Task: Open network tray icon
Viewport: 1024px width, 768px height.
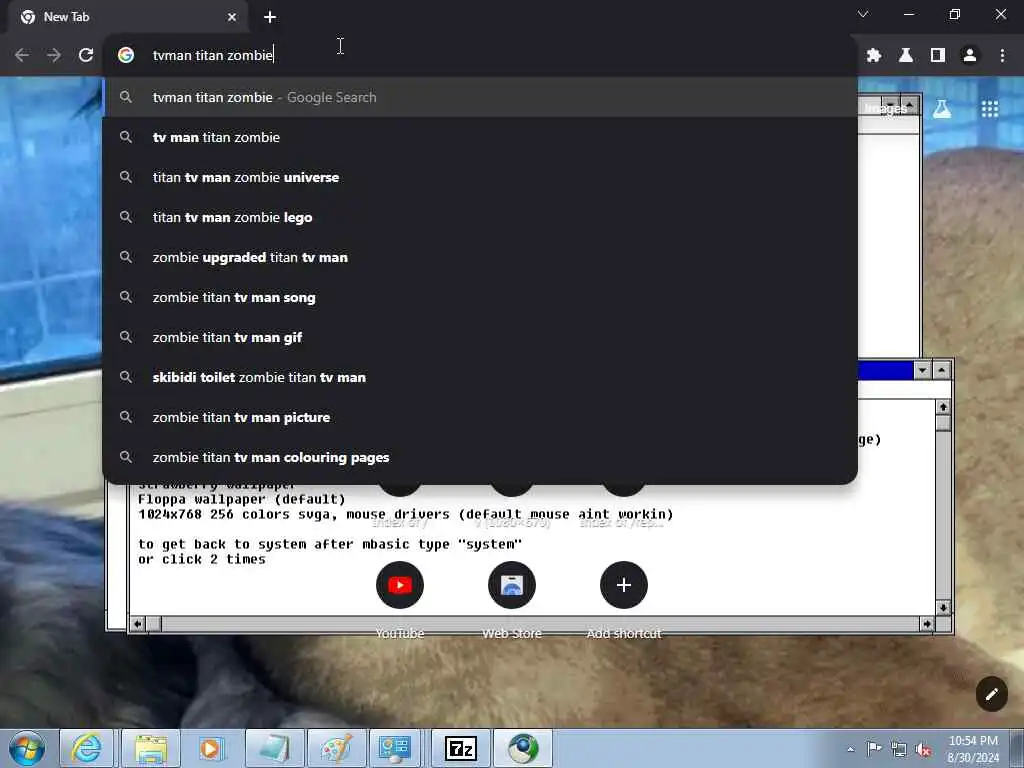Action: click(899, 749)
